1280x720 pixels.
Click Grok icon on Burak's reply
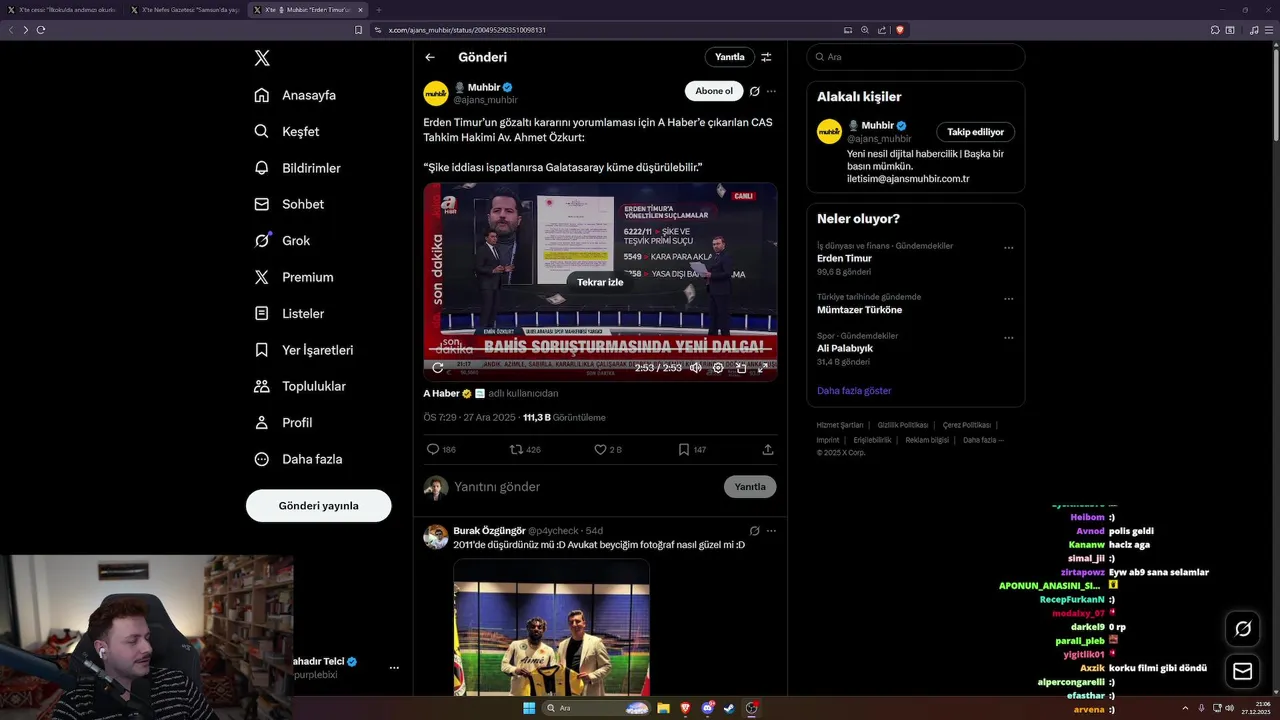tap(755, 531)
